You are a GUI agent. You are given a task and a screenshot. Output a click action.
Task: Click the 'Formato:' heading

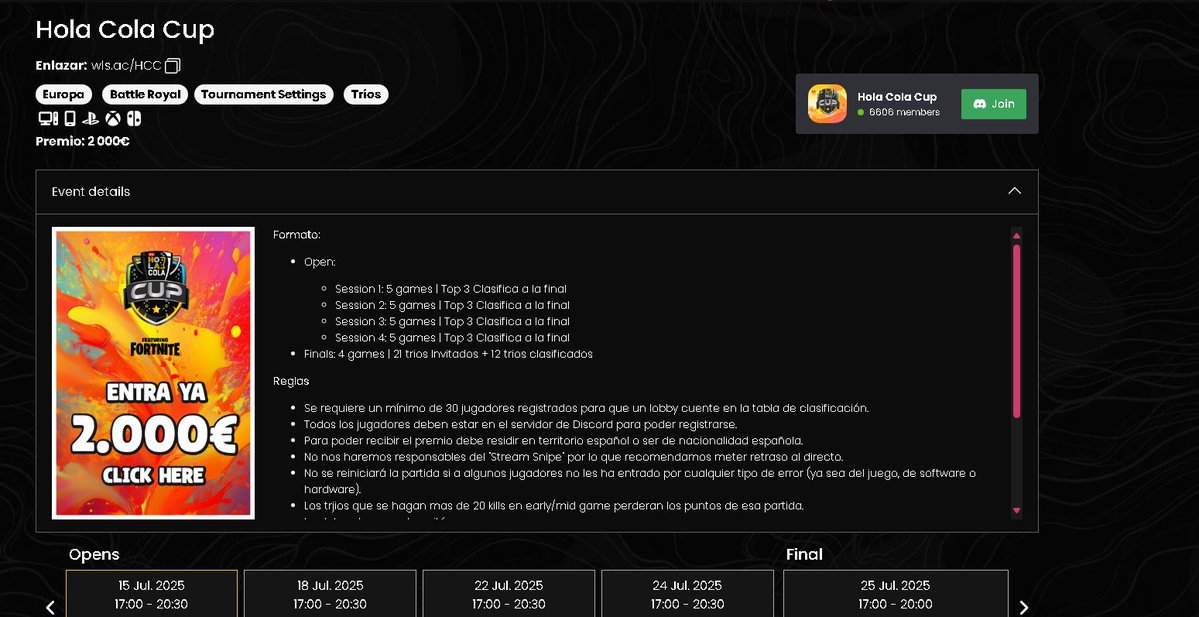click(297, 235)
